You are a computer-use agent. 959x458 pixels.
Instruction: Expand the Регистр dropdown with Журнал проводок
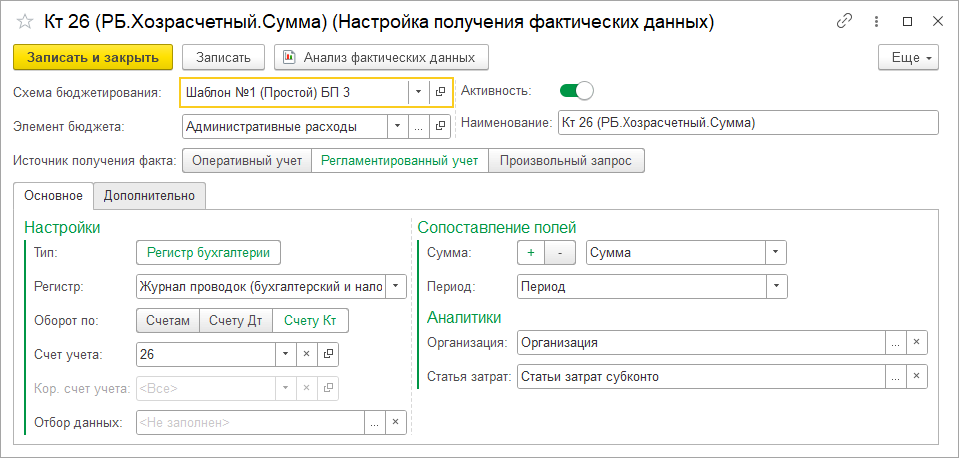[x=396, y=286]
